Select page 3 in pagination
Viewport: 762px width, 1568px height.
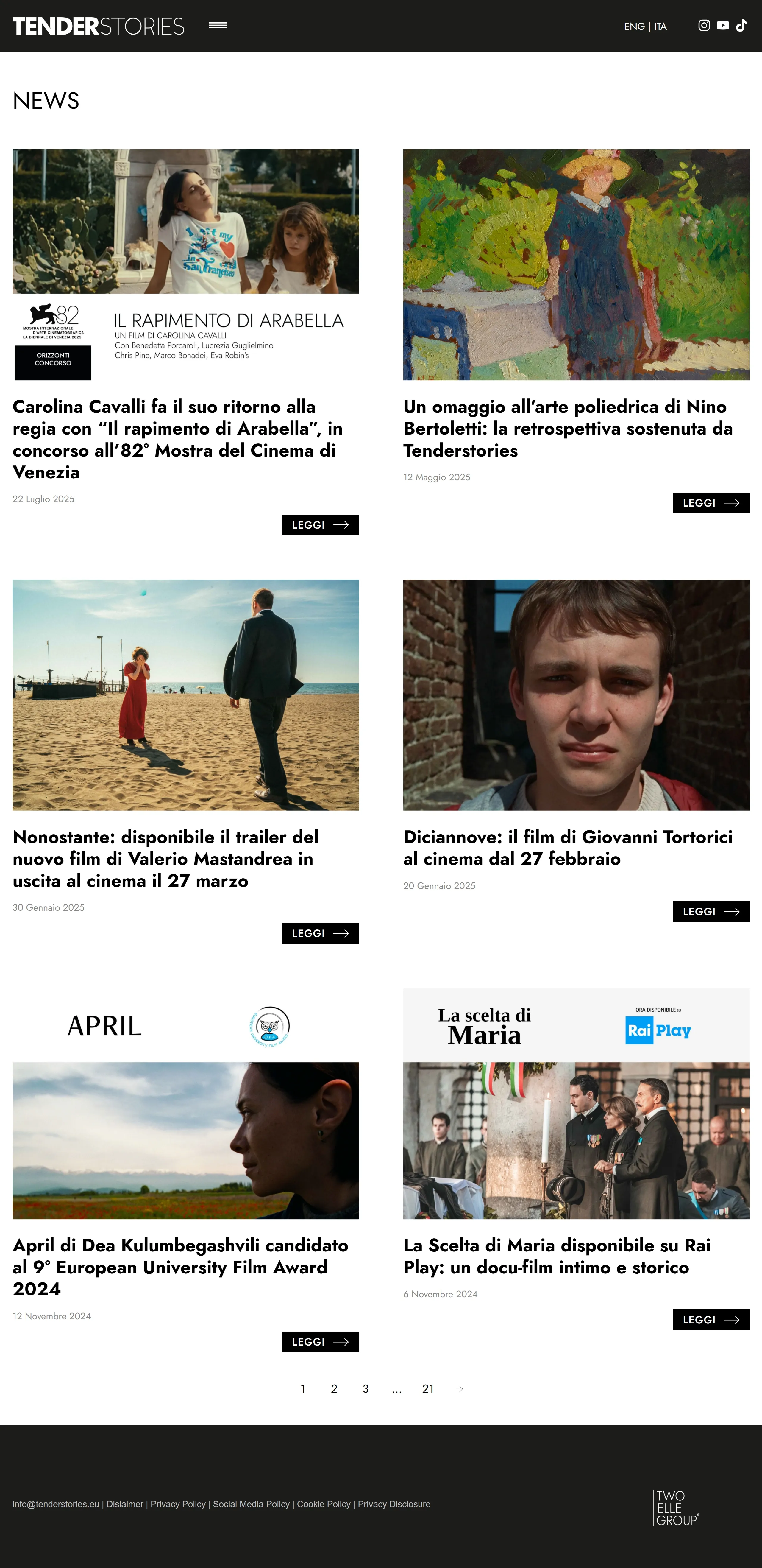[366, 1388]
